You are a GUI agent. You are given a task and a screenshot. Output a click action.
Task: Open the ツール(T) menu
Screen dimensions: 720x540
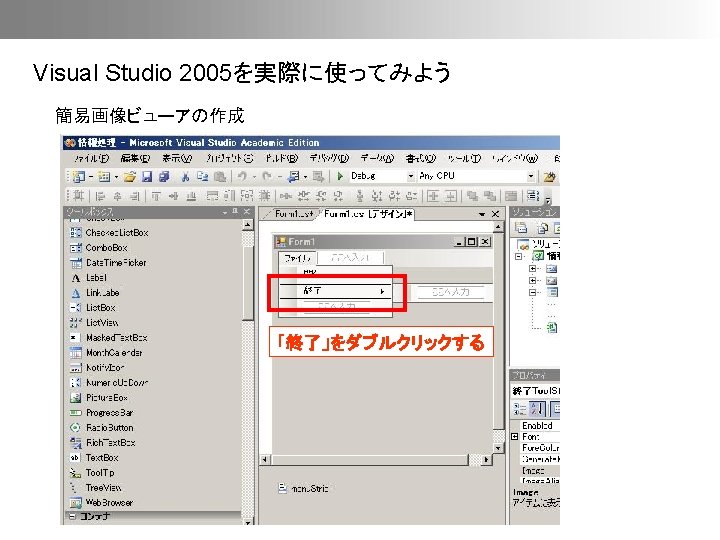click(x=464, y=158)
